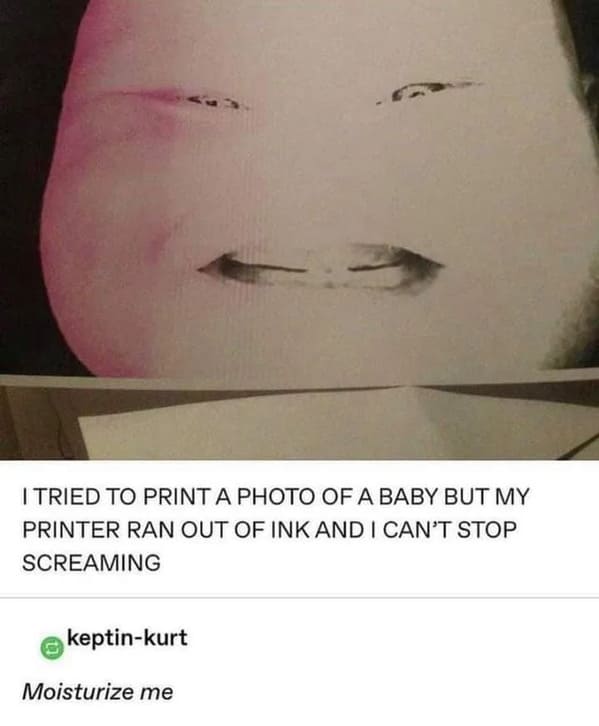Click the word 'Moisturize' in the reply
This screenshot has width=599, height=726.
[x=78, y=692]
